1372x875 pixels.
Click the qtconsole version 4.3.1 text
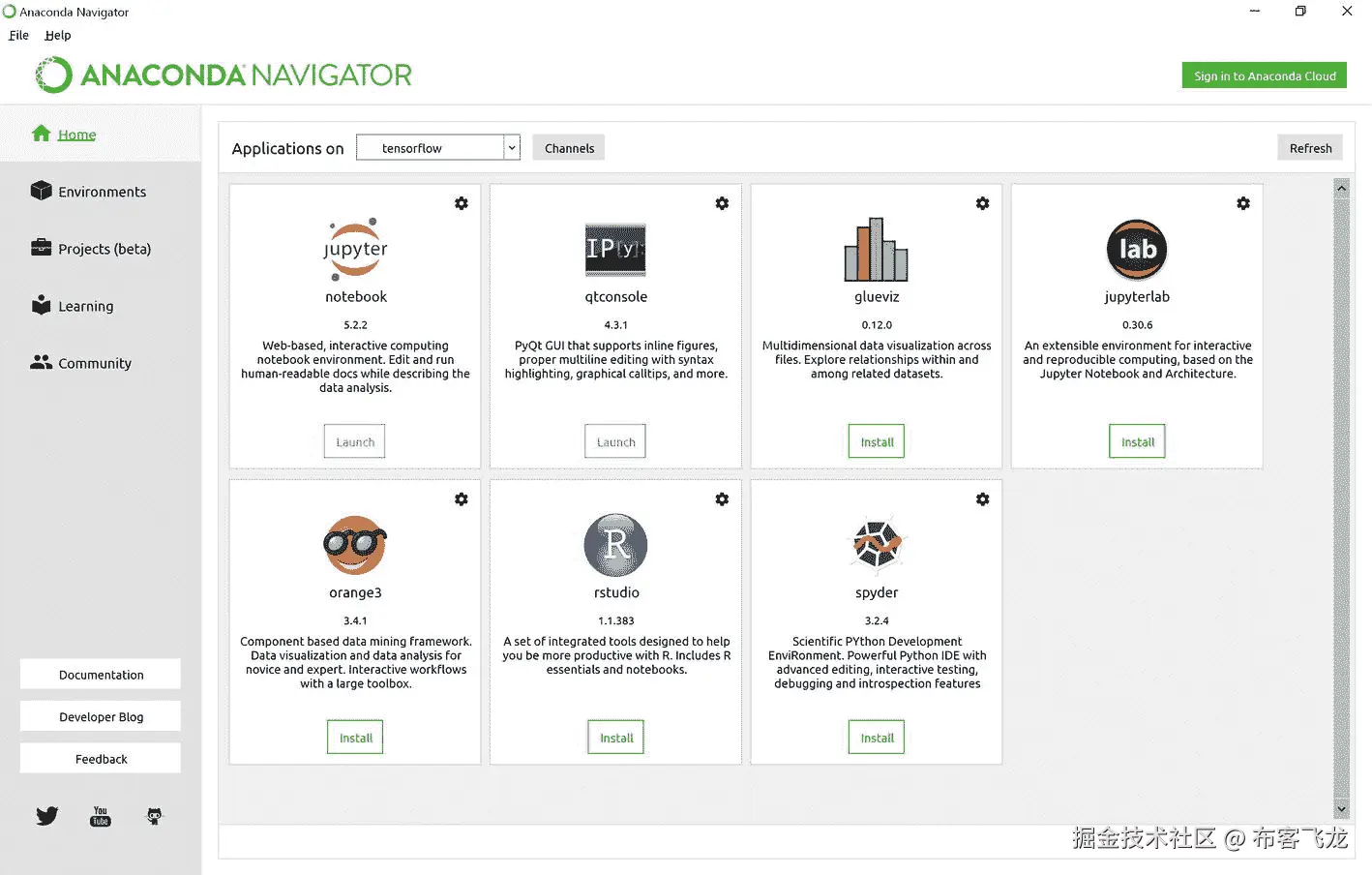point(615,325)
